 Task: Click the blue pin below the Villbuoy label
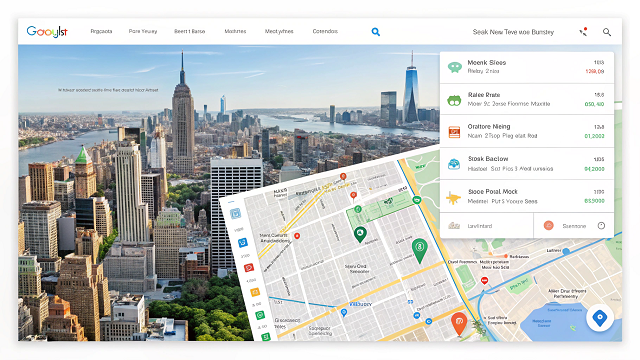pos(344,313)
